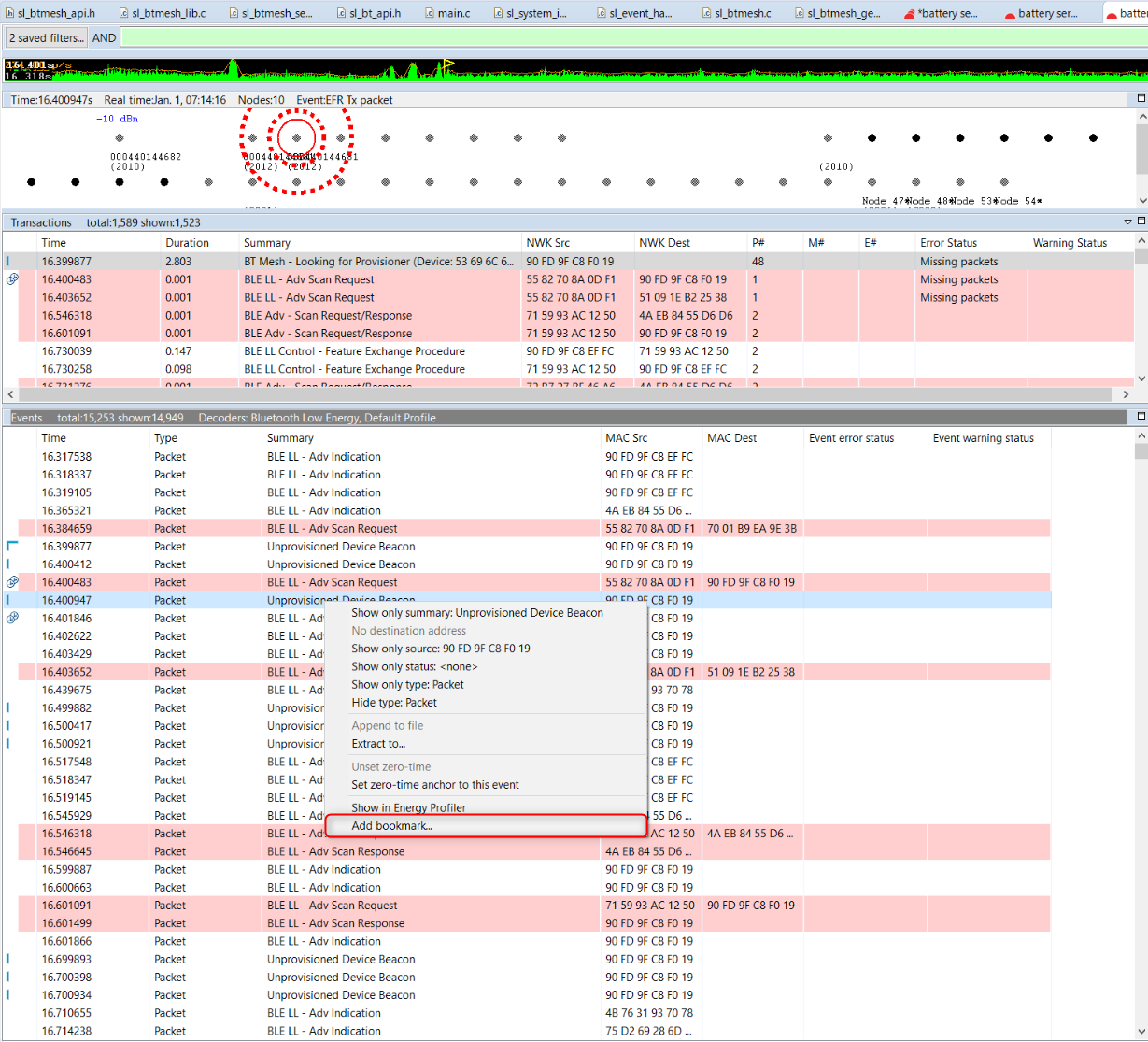Image resolution: width=1148 pixels, height=1042 pixels.
Task: Switch to the main.c tab
Action: (453, 13)
